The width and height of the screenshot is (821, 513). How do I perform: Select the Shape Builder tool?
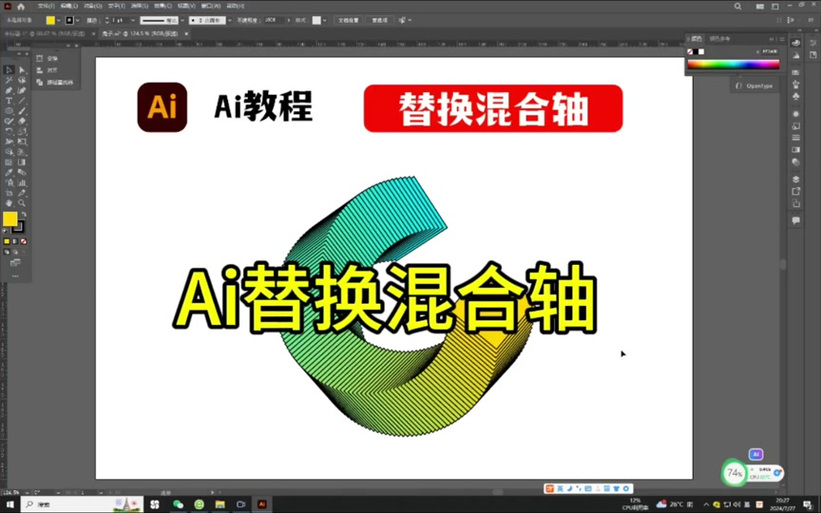(9, 152)
